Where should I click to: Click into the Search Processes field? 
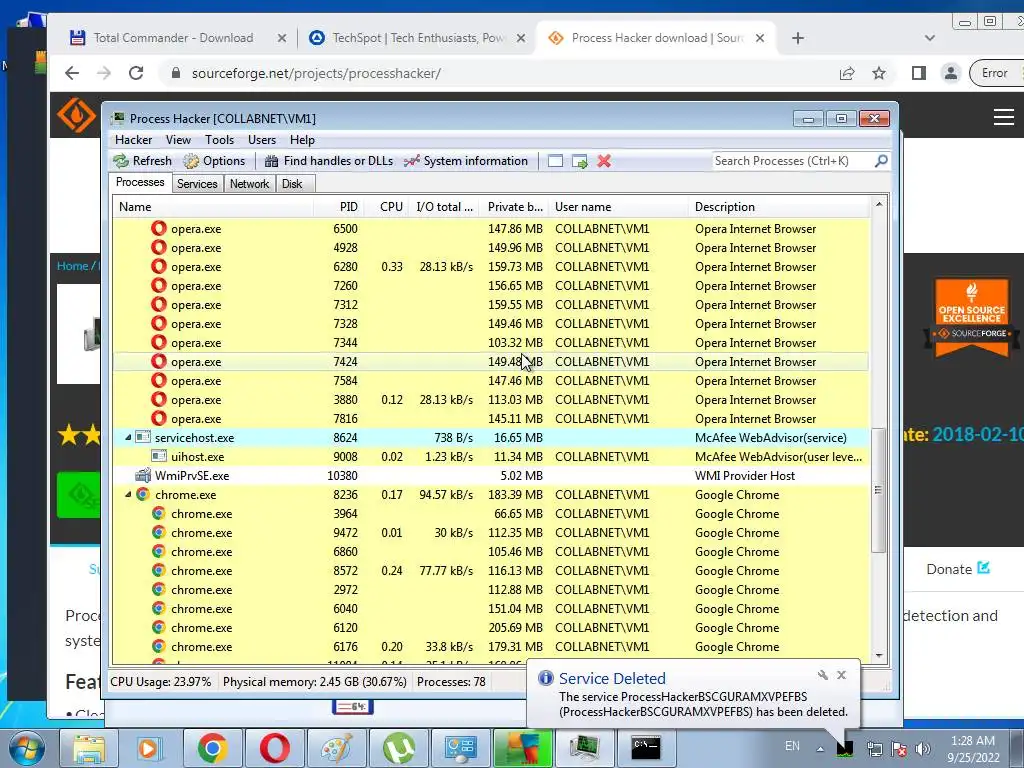click(x=792, y=161)
